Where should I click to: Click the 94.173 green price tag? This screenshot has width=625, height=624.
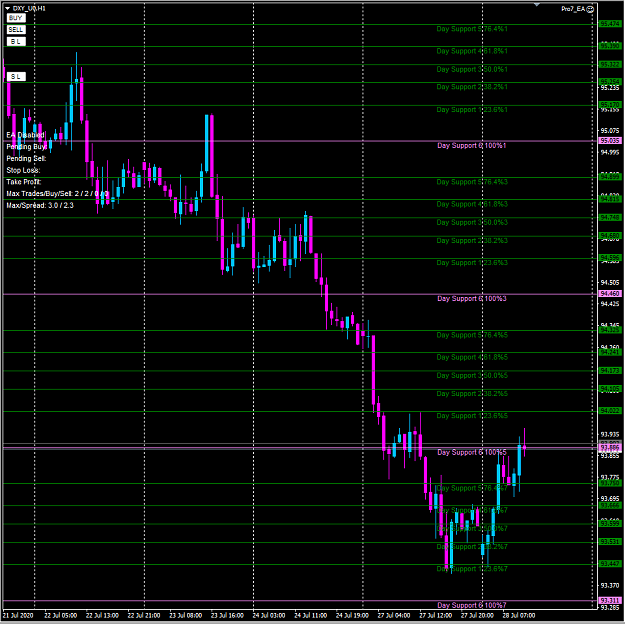coord(610,371)
